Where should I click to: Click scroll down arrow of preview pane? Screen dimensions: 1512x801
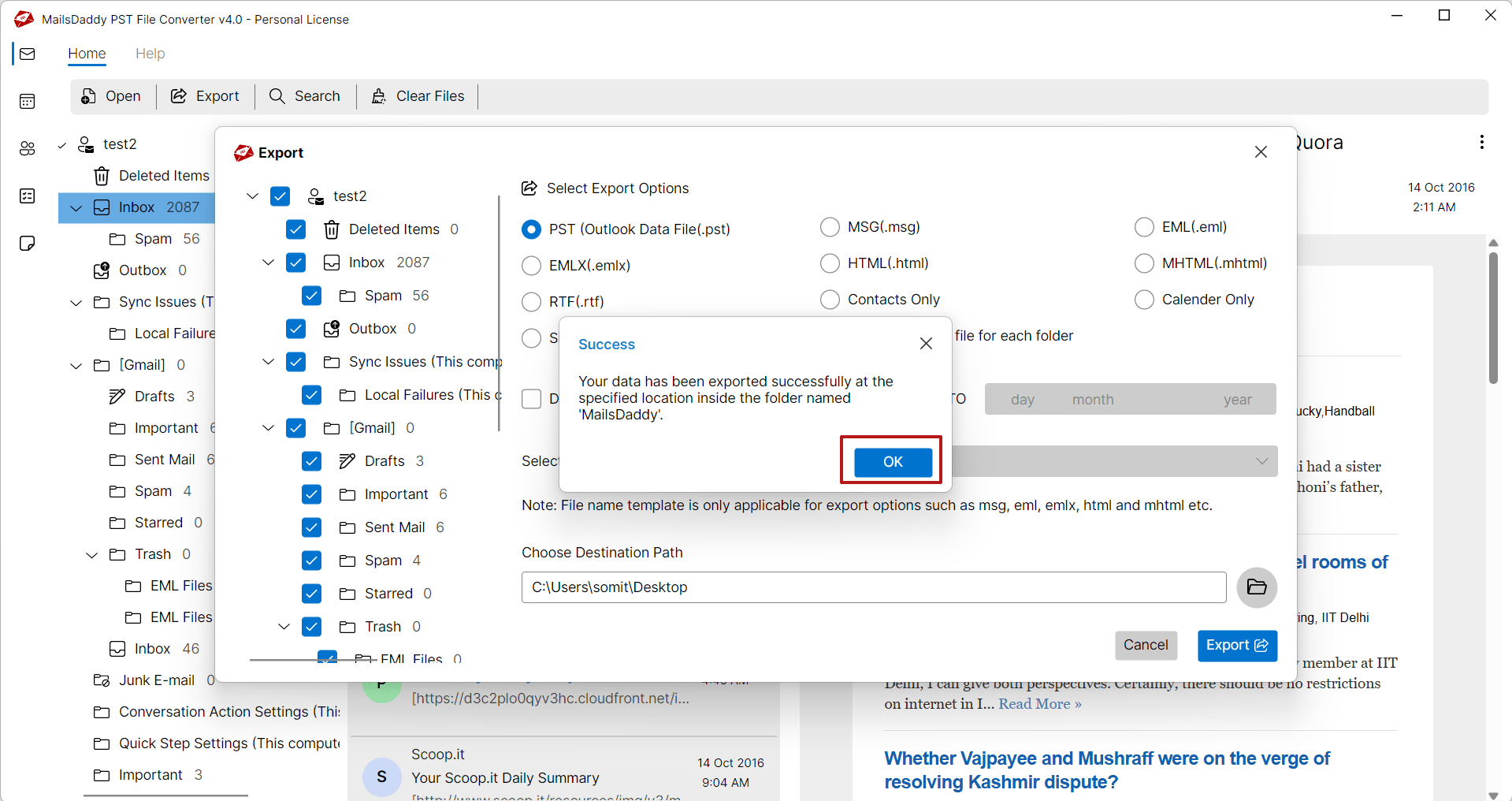tap(1493, 795)
